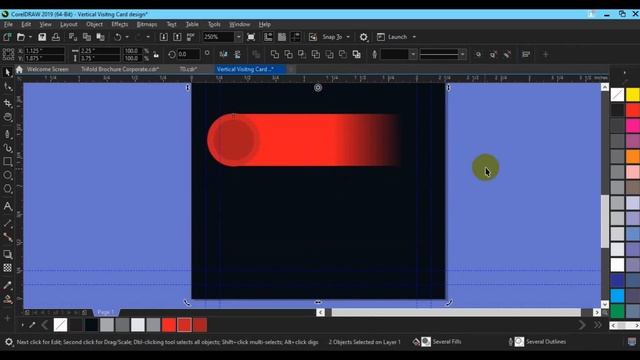Open the outline width dropdown
640x360 pixels.
[413, 54]
